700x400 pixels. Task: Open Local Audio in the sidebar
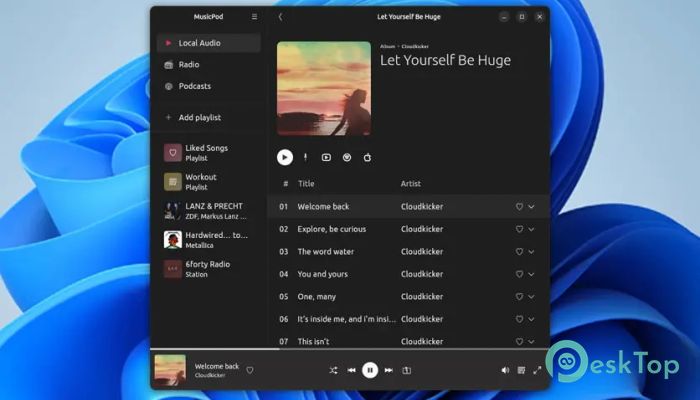coord(208,43)
